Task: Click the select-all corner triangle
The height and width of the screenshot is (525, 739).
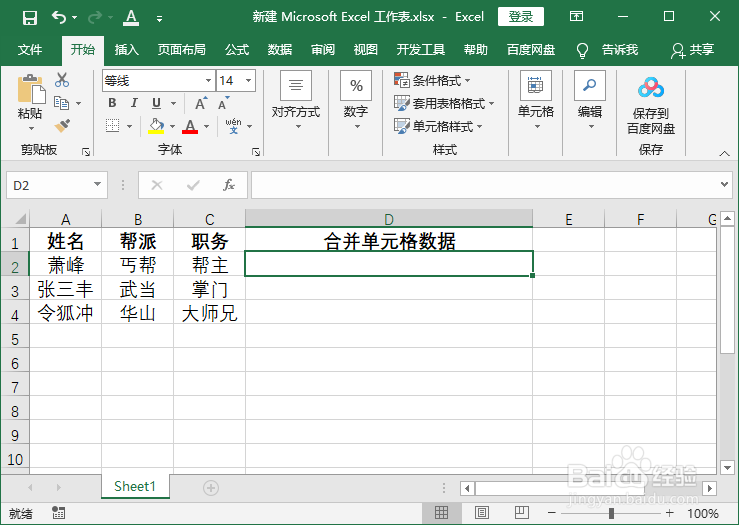Action: [19, 219]
